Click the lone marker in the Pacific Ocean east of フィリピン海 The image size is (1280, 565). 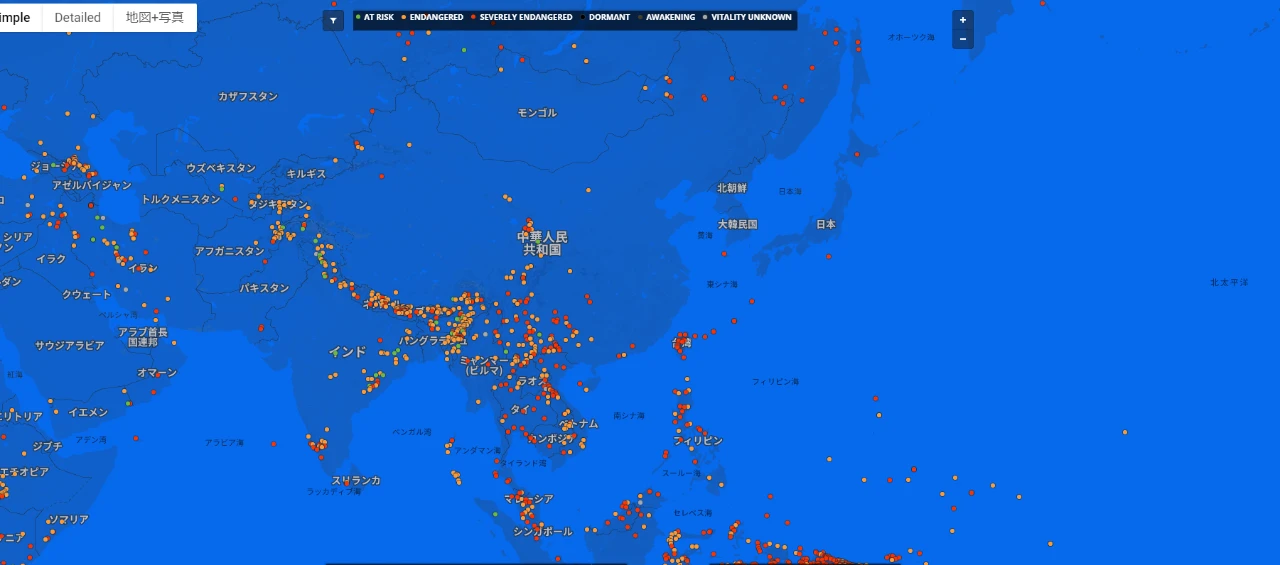tap(1125, 432)
